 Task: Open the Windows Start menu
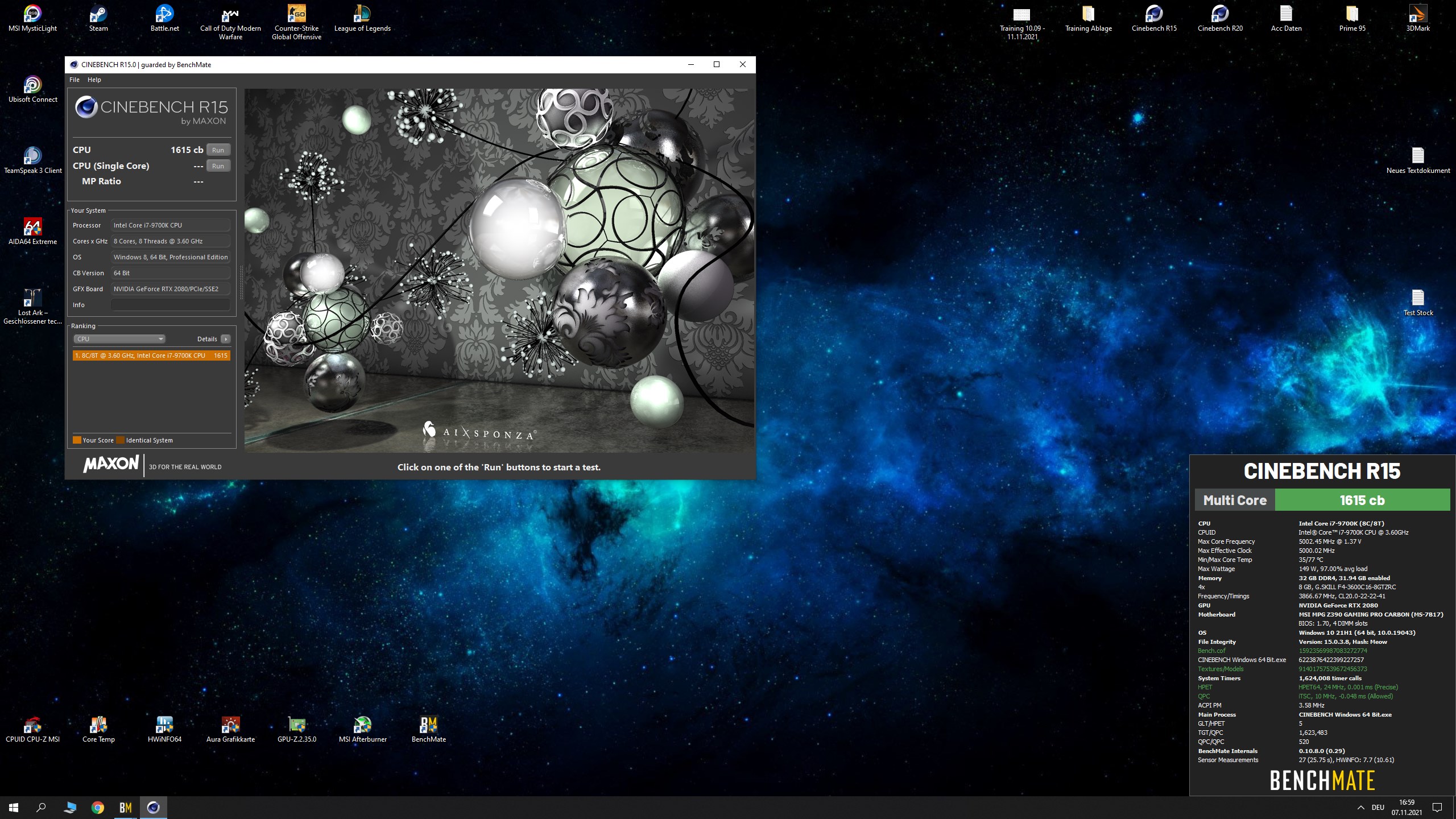click(14, 807)
